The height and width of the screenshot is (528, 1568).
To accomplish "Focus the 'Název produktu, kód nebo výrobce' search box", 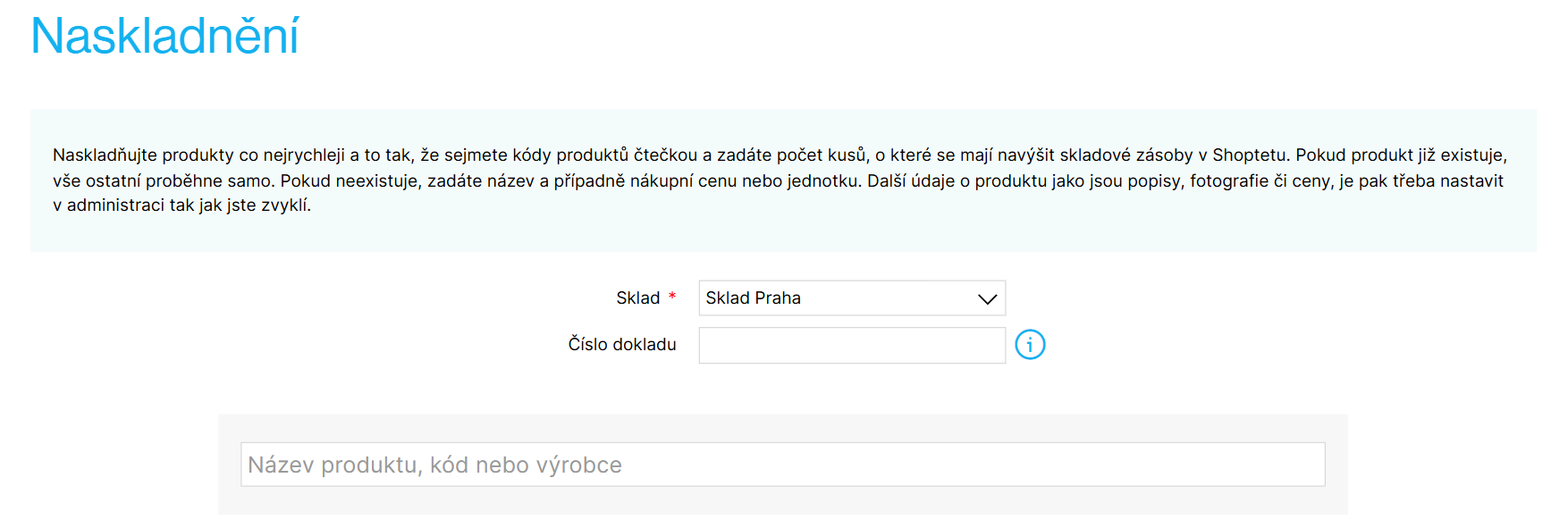I will coord(782,465).
